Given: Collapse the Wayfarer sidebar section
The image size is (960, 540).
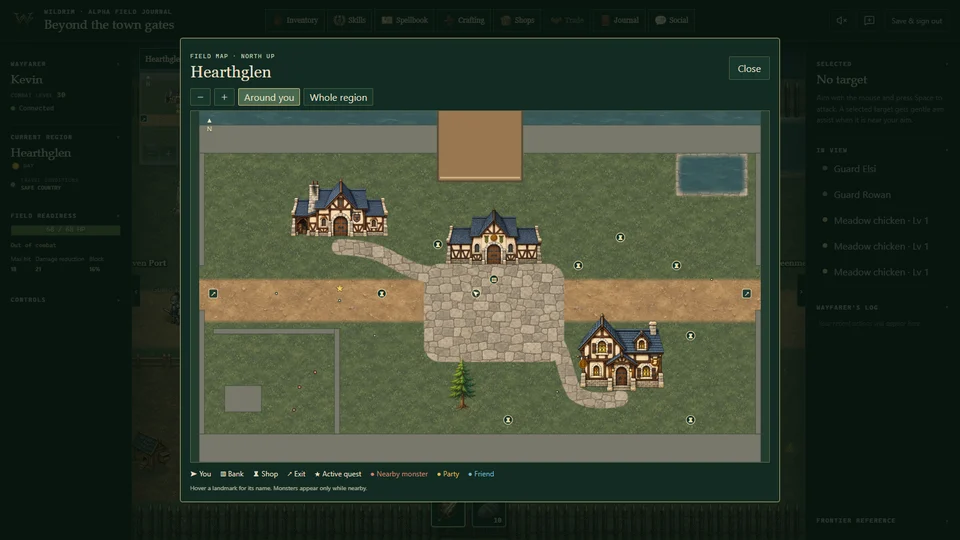Looking at the screenshot, I should [118, 64].
